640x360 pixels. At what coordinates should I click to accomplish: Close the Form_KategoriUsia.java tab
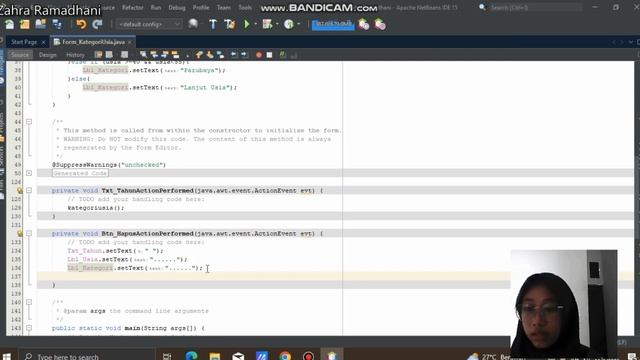point(130,42)
